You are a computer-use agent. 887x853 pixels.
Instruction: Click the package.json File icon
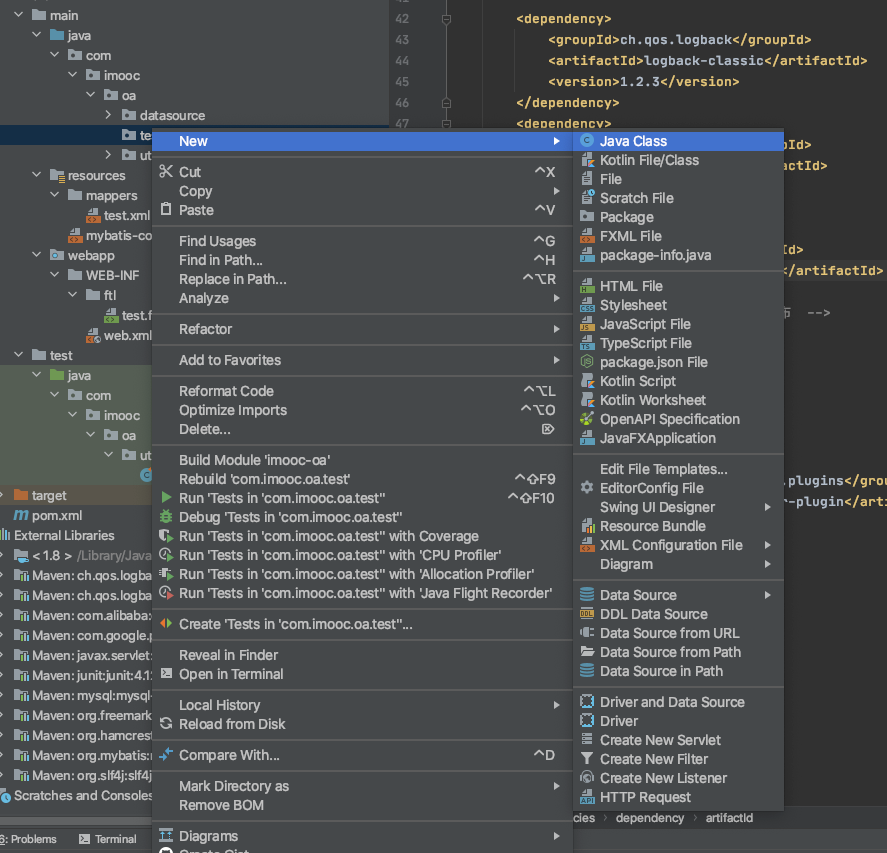(x=587, y=362)
